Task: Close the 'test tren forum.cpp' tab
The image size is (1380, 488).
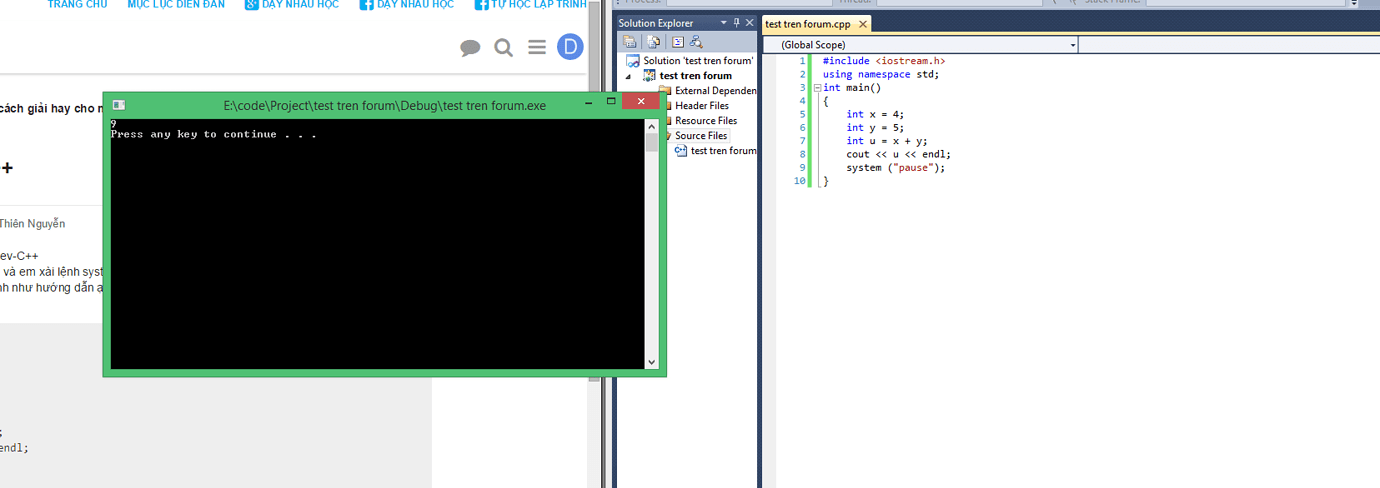Action: coord(863,24)
